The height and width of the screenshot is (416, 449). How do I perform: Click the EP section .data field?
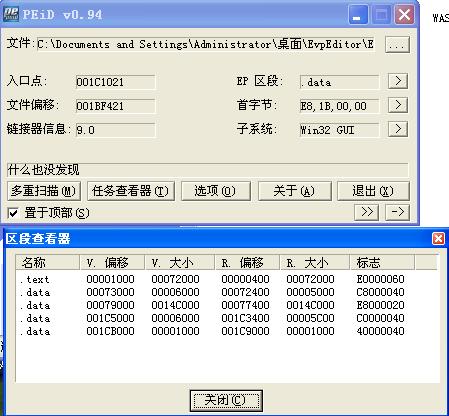tap(339, 82)
